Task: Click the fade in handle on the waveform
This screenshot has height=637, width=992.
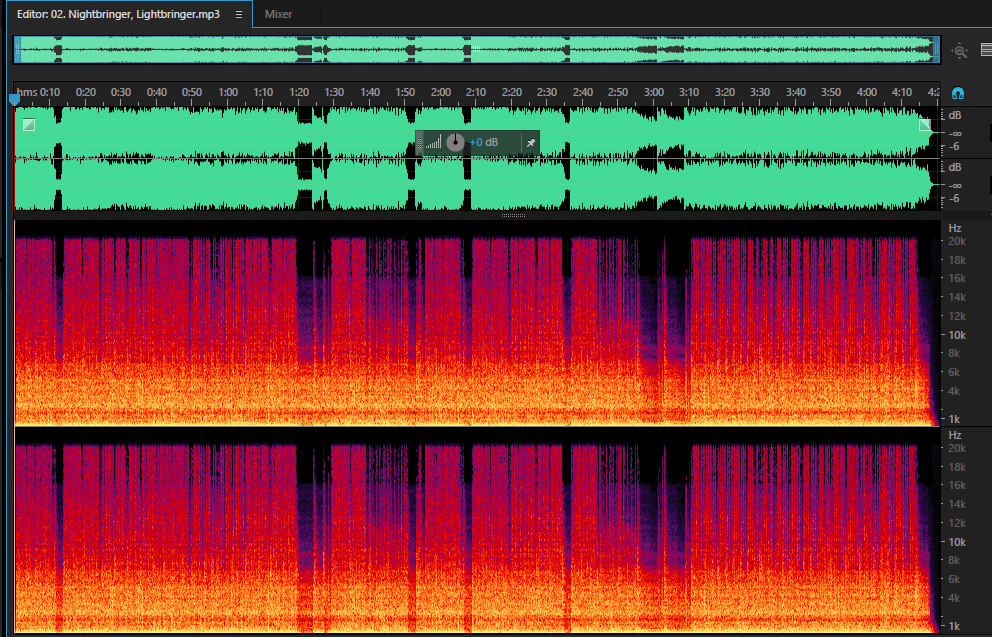Action: pos(29,125)
